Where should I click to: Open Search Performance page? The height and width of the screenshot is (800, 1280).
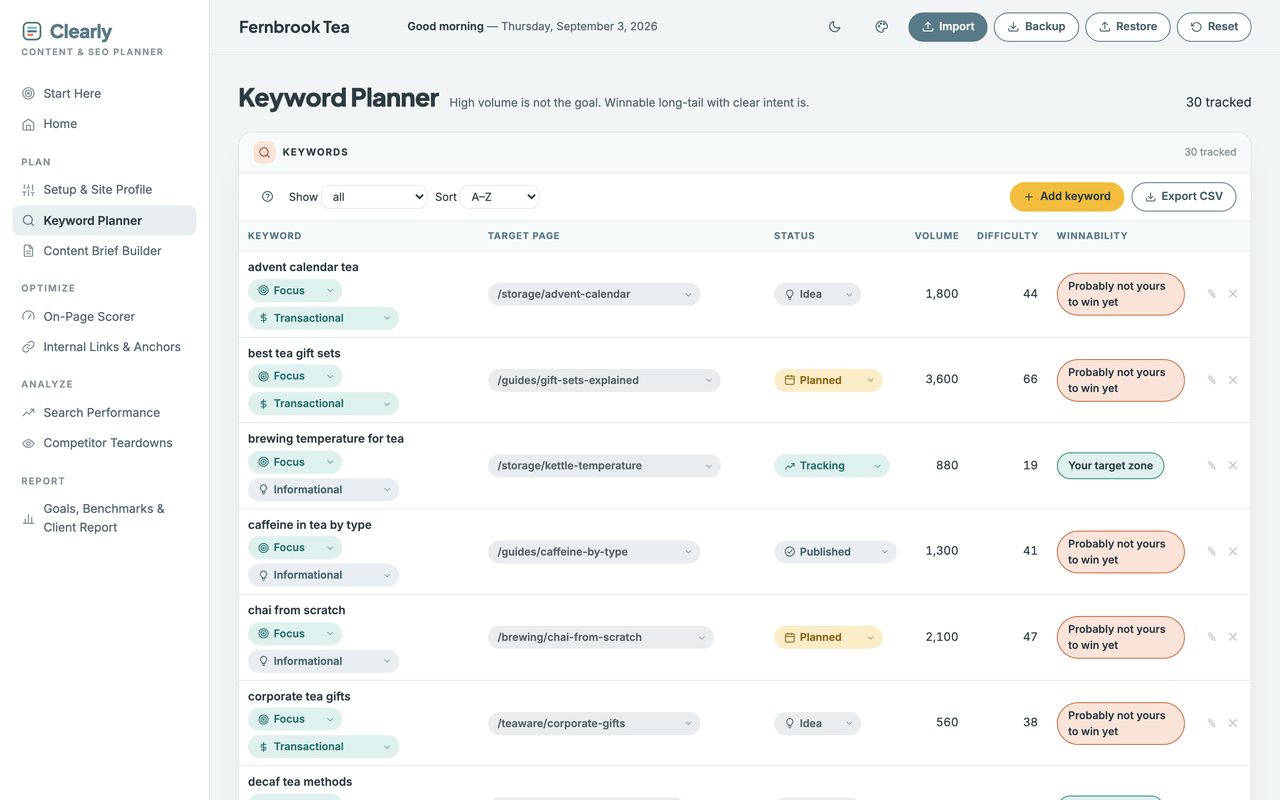pyautogui.click(x=104, y=412)
